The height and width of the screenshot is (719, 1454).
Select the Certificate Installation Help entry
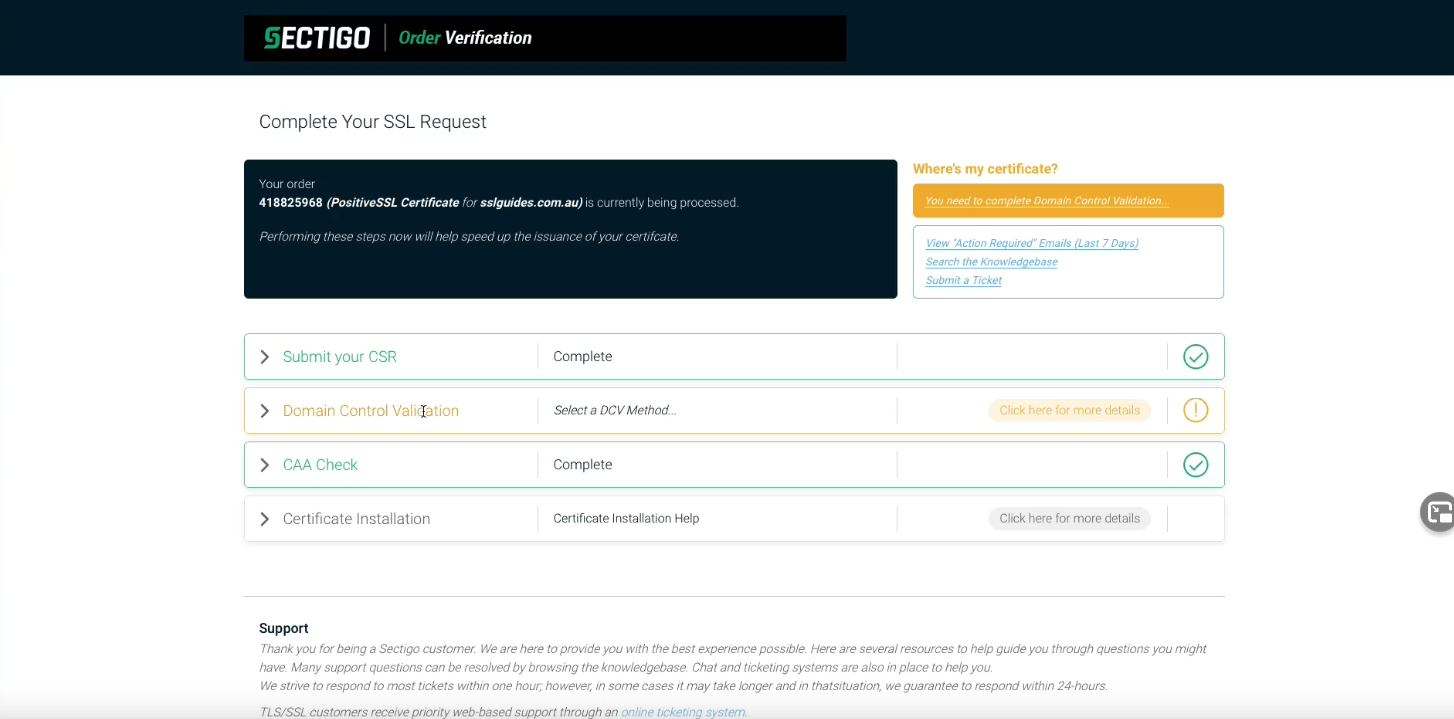click(x=626, y=518)
